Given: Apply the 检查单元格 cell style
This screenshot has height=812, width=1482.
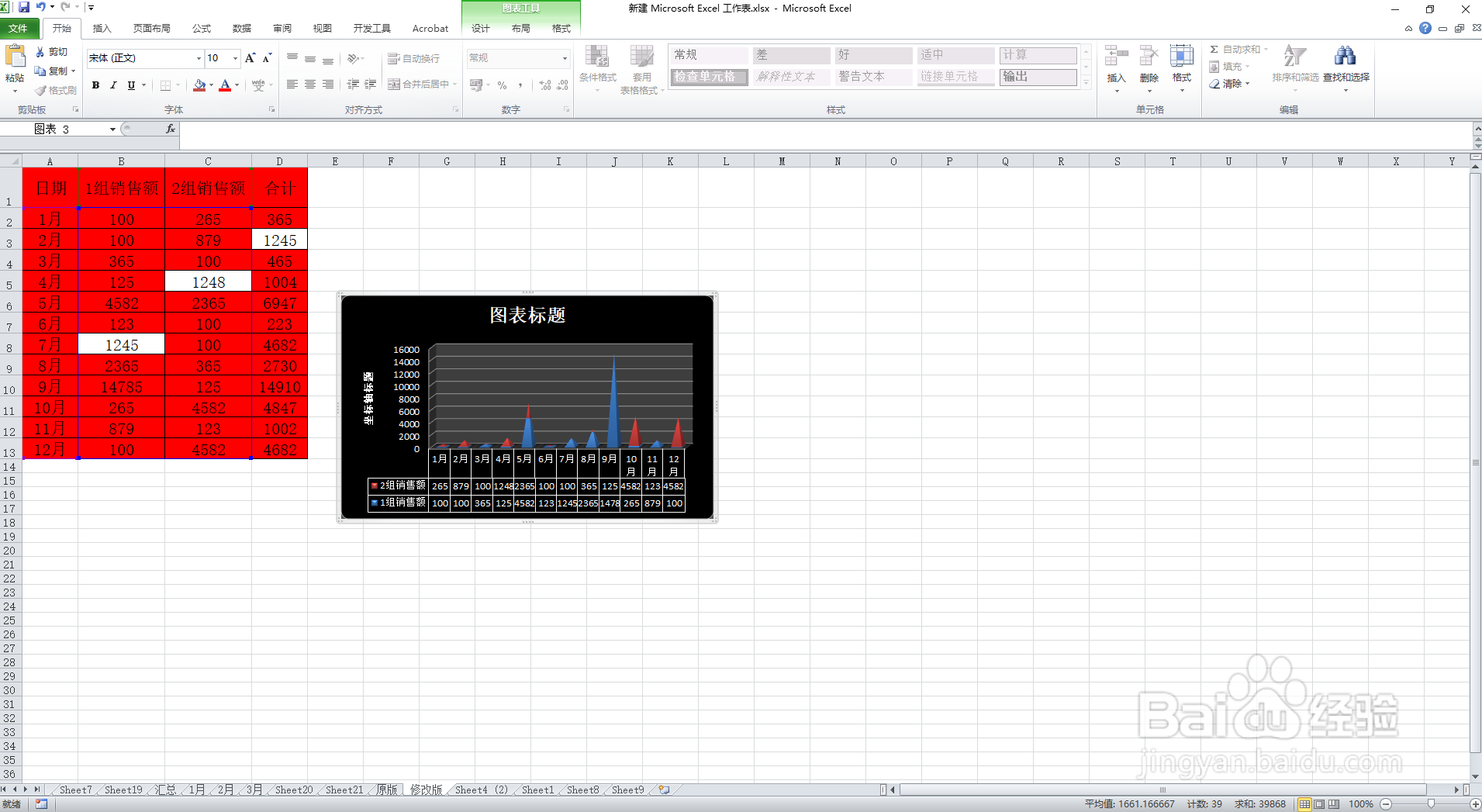Looking at the screenshot, I should (709, 77).
